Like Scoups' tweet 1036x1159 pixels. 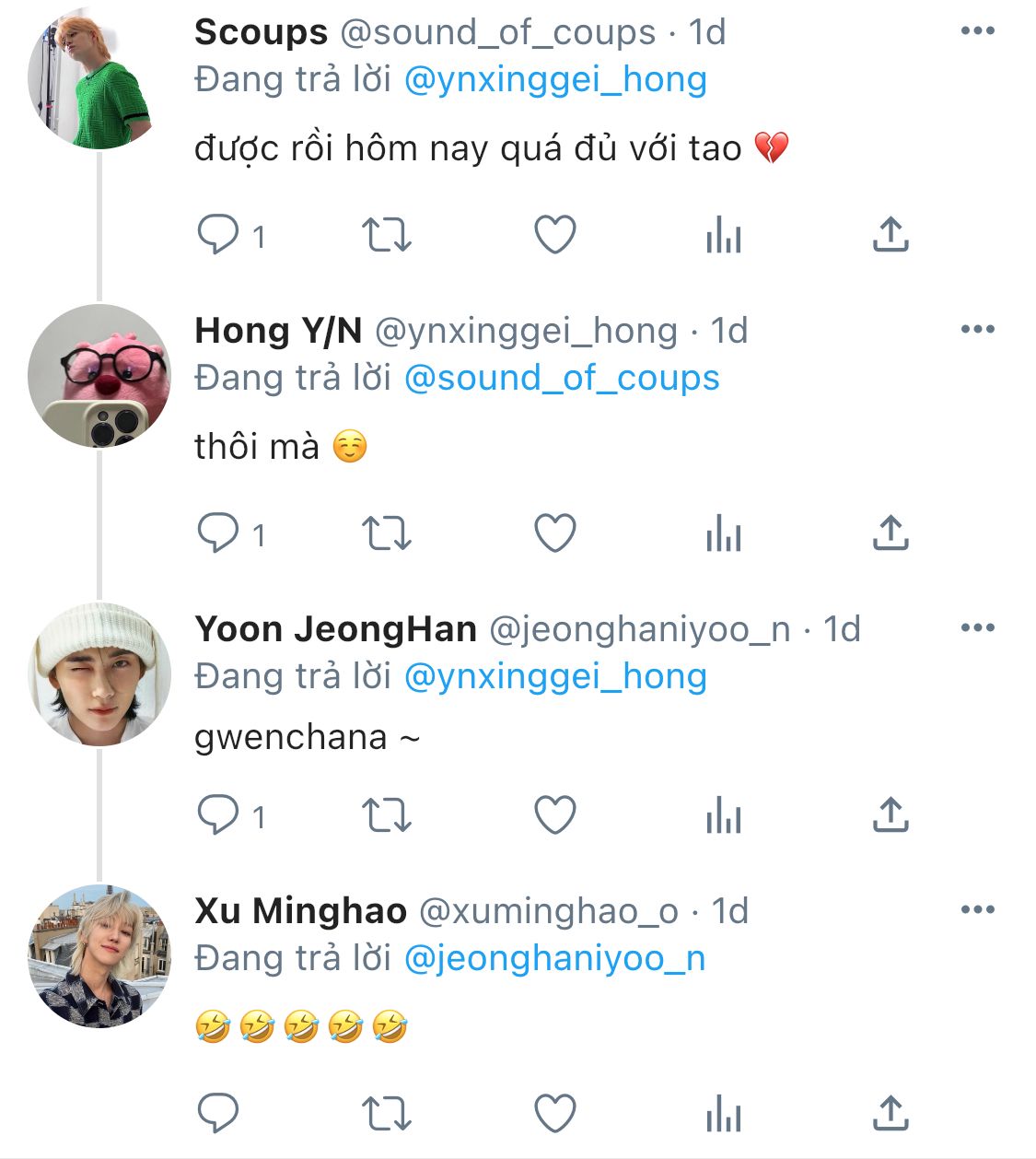pos(555,235)
